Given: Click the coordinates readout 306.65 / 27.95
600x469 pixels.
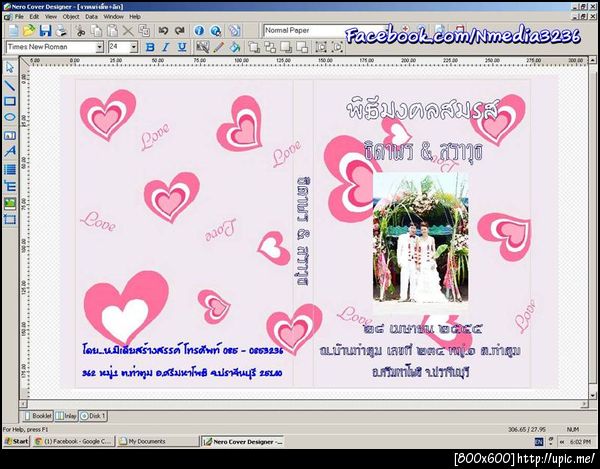Looking at the screenshot, I should [527, 430].
